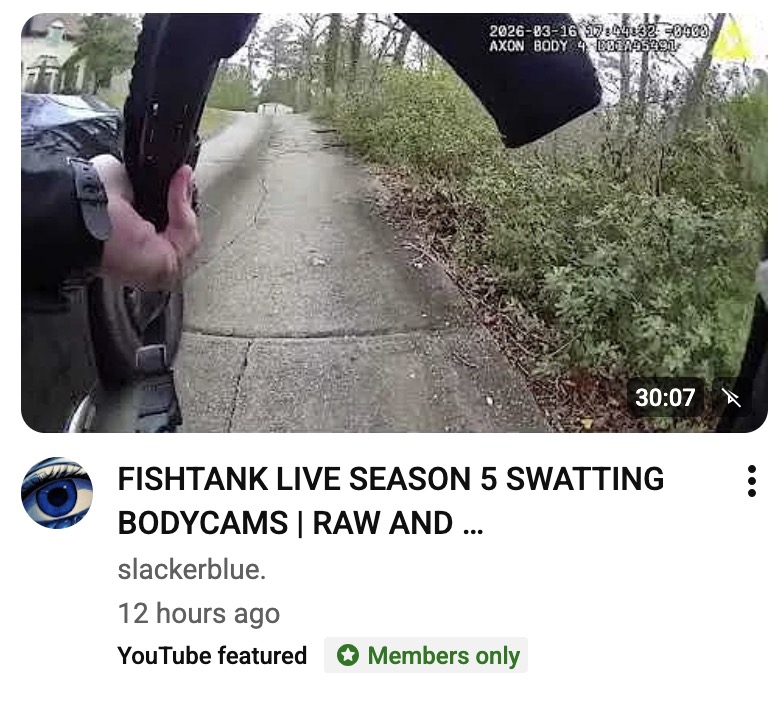Click the FISHTANK LIVE SEASON 5 video title
Image resolution: width=784 pixels, height=702 pixels.
[x=390, y=500]
